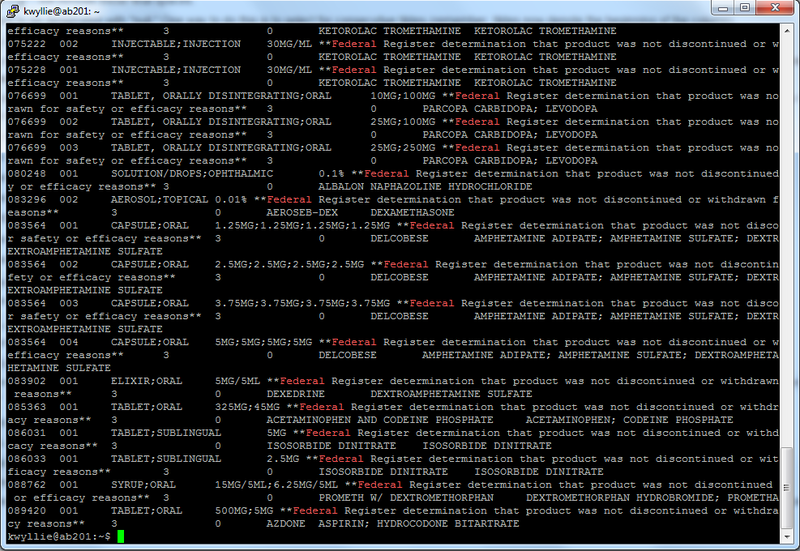Click the ALBALON drug name
The image size is (800, 551).
tap(341, 187)
